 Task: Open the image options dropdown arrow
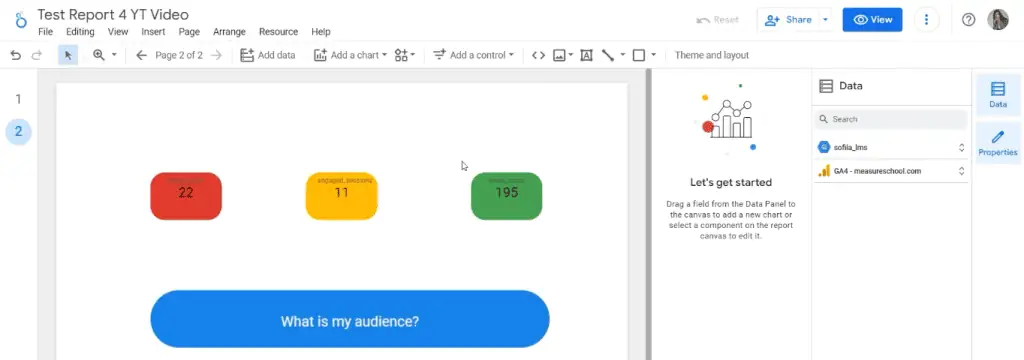coord(571,56)
